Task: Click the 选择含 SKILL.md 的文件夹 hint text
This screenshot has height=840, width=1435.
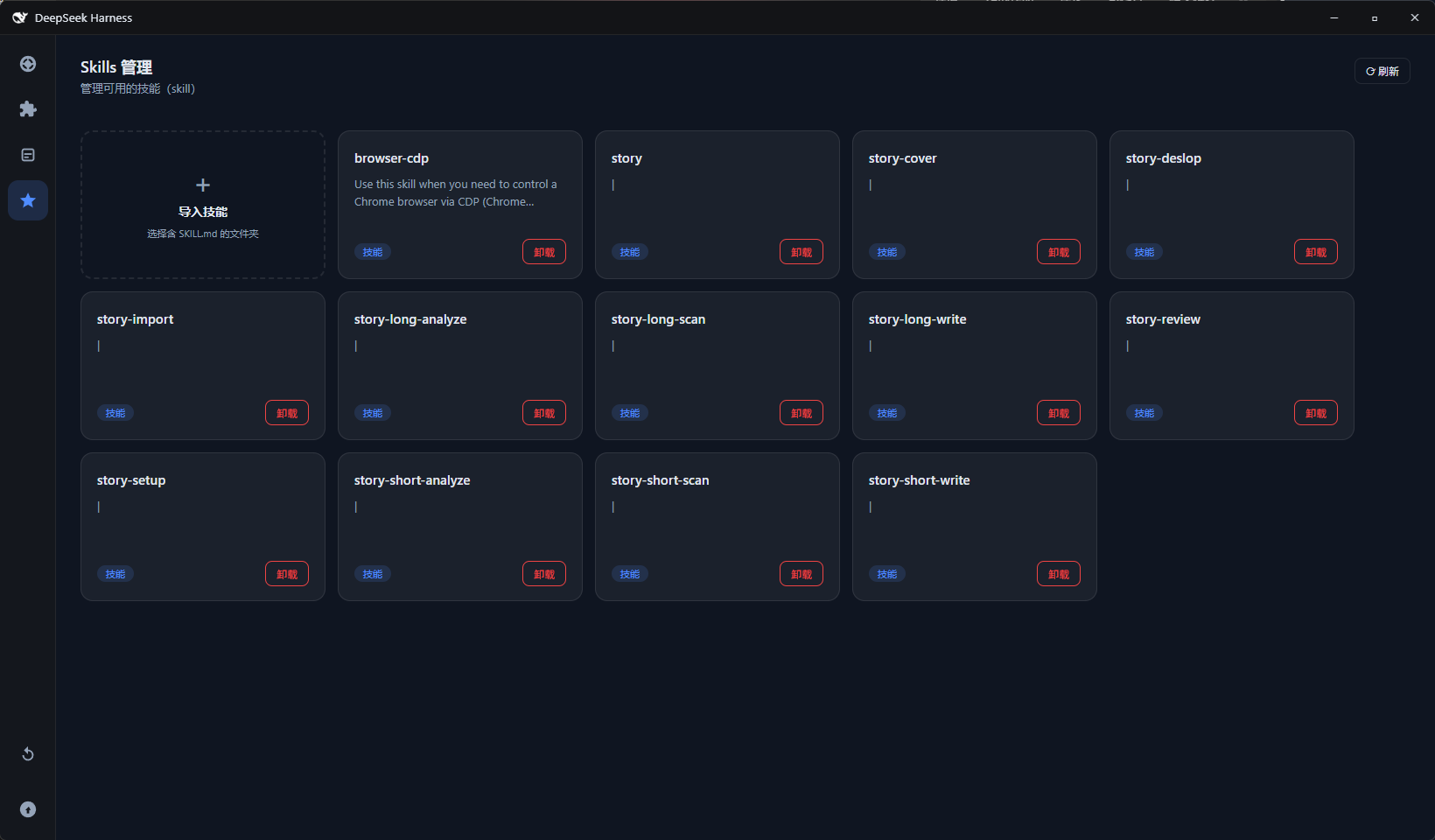Action: pos(203,234)
